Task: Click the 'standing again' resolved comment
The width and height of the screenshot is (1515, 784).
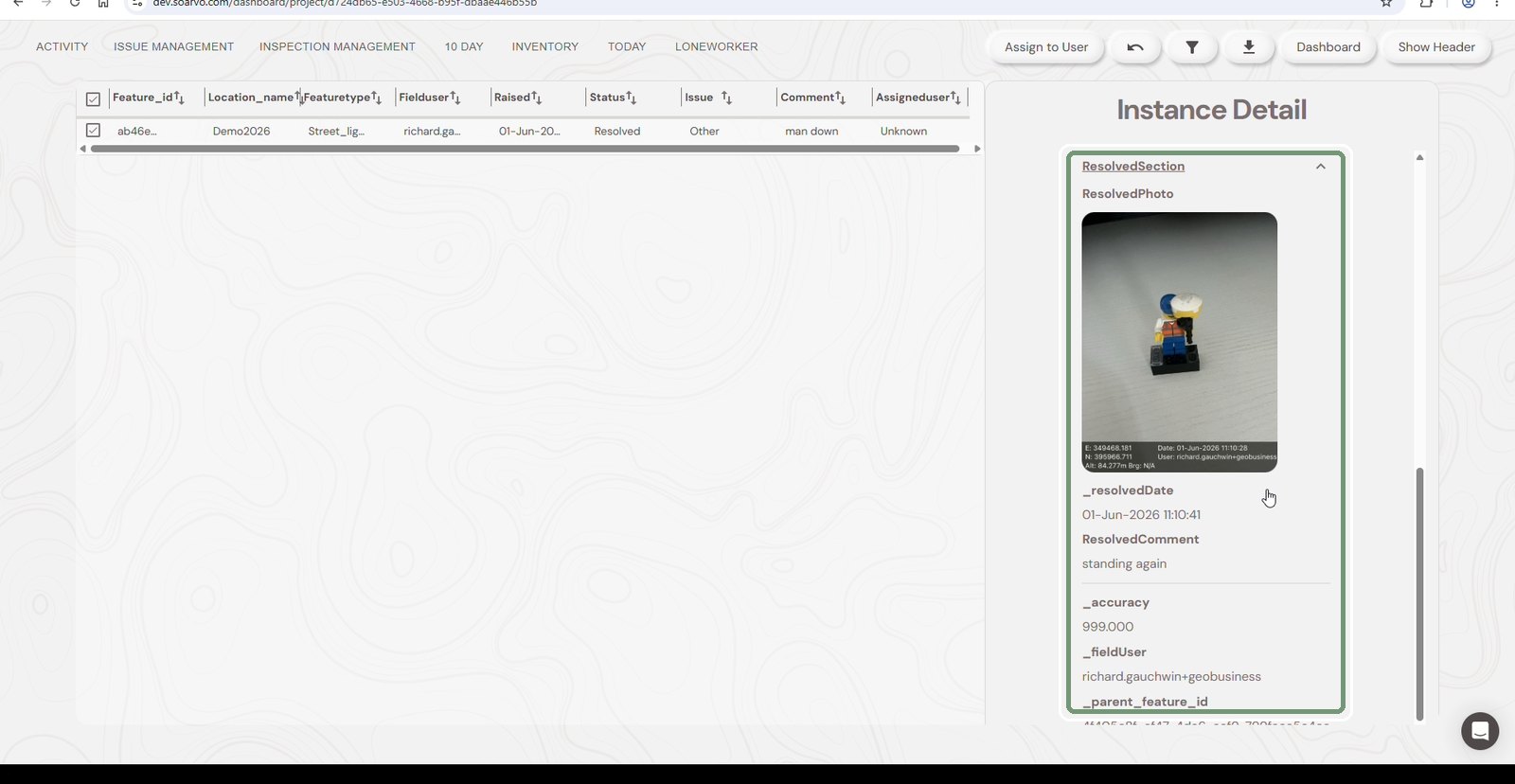Action: coord(1124,563)
